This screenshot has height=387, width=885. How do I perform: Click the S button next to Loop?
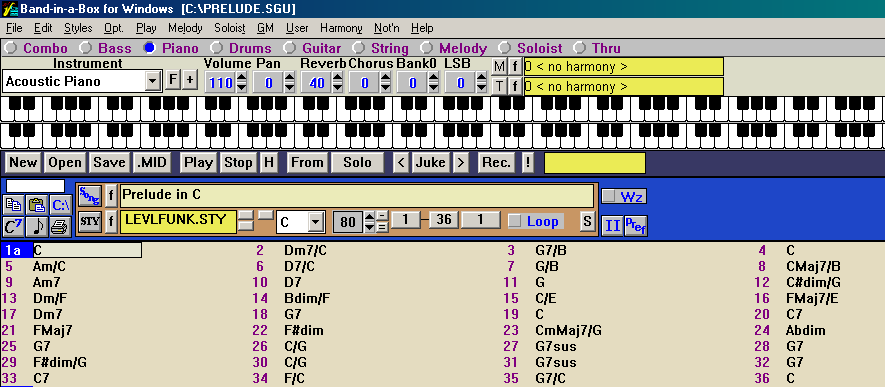click(x=587, y=221)
